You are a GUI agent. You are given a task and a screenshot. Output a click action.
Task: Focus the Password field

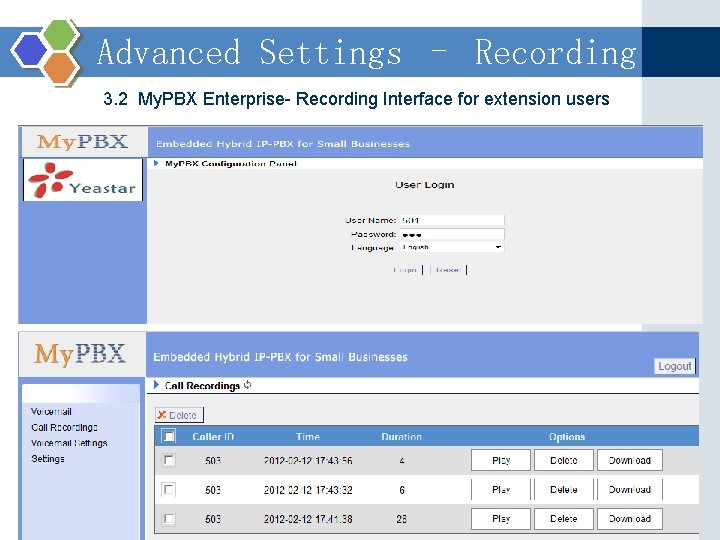pyautogui.click(x=451, y=234)
